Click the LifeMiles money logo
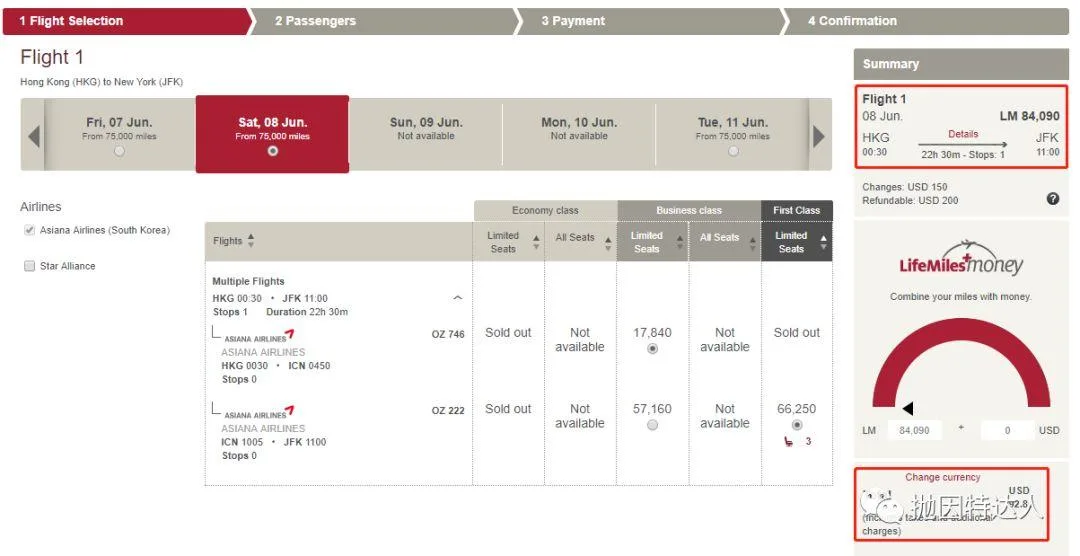 [x=960, y=260]
